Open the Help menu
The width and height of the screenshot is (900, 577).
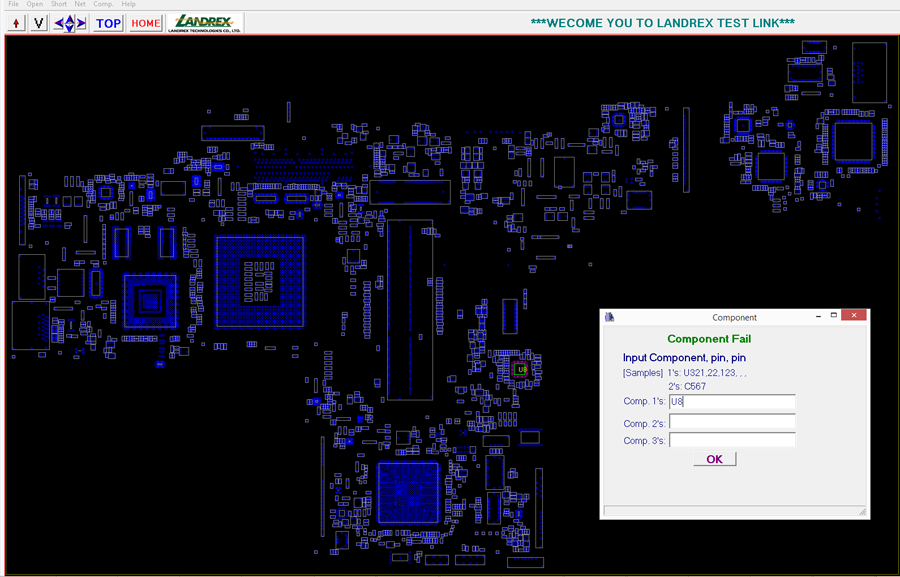[x=128, y=4]
